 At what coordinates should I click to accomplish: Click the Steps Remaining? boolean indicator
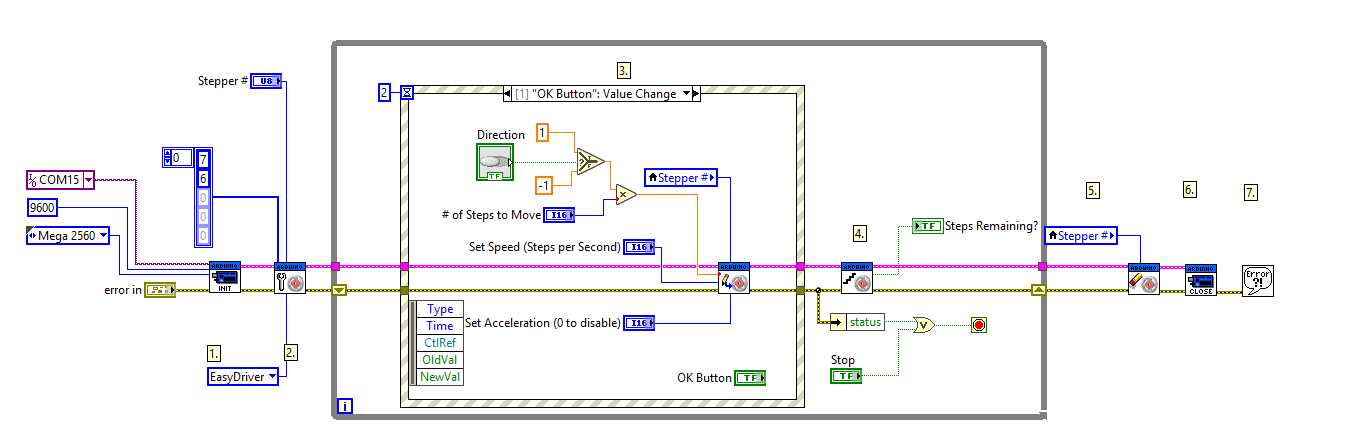coord(927,226)
